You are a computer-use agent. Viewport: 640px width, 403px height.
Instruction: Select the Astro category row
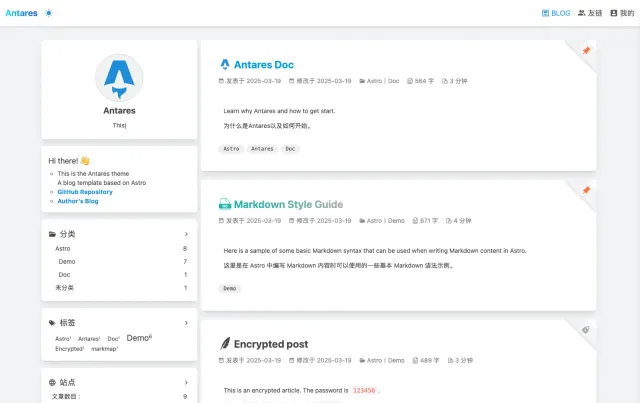point(121,248)
